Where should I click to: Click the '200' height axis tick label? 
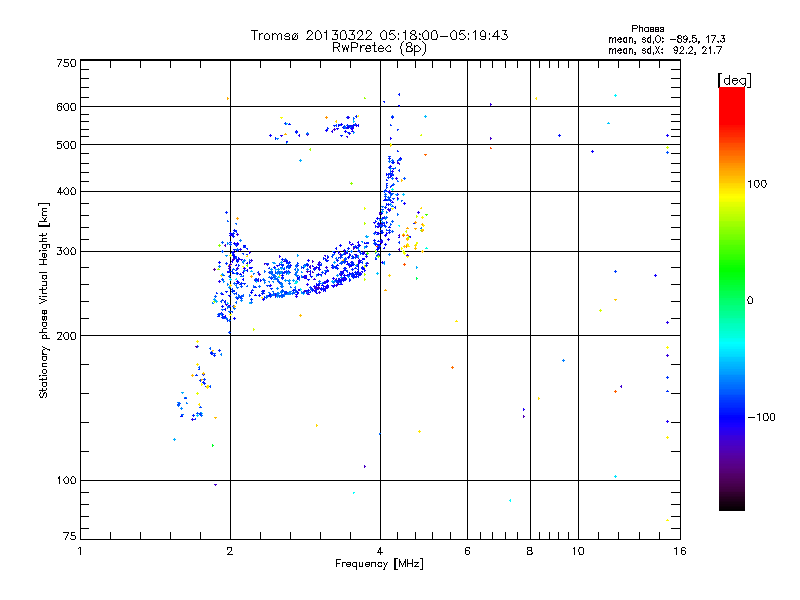tap(66, 336)
